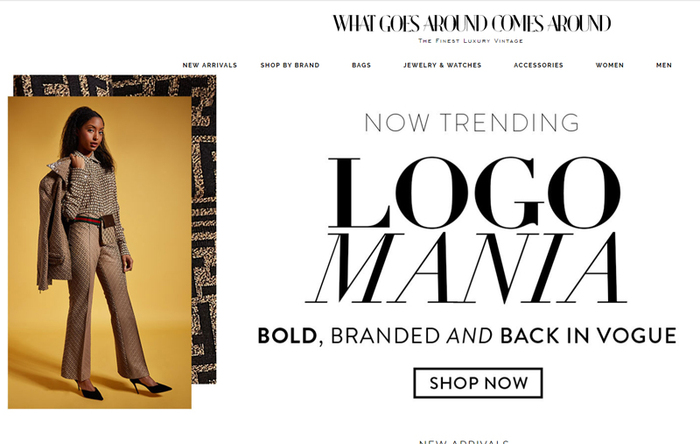The height and width of the screenshot is (444, 700).
Task: Navigate to the Men section
Action: (664, 65)
